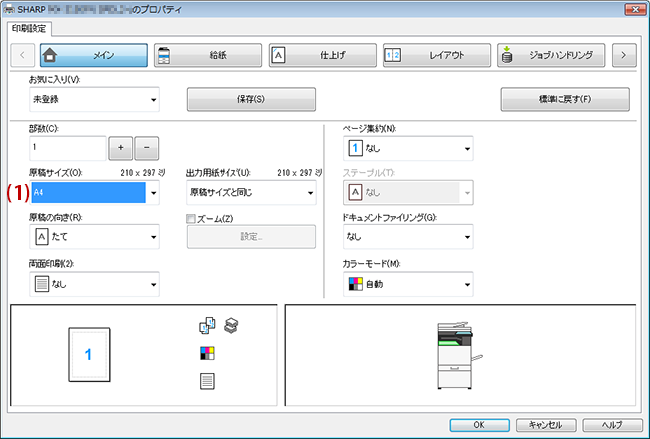The image size is (650, 439).
Task: Click the collate copies icon in preview
Action: [x=207, y=325]
